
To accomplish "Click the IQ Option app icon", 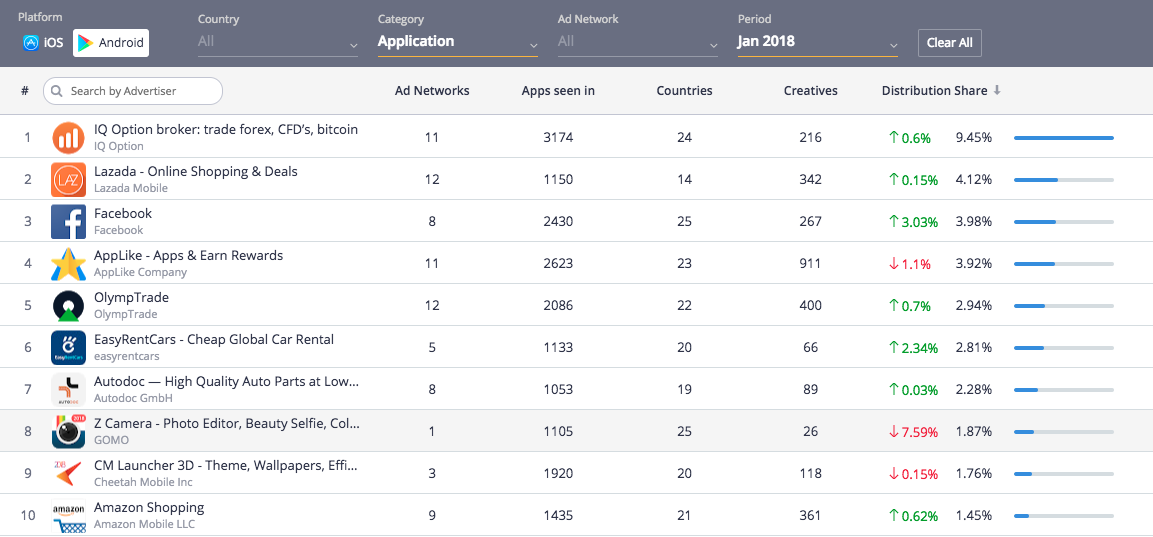I will tap(68, 138).
